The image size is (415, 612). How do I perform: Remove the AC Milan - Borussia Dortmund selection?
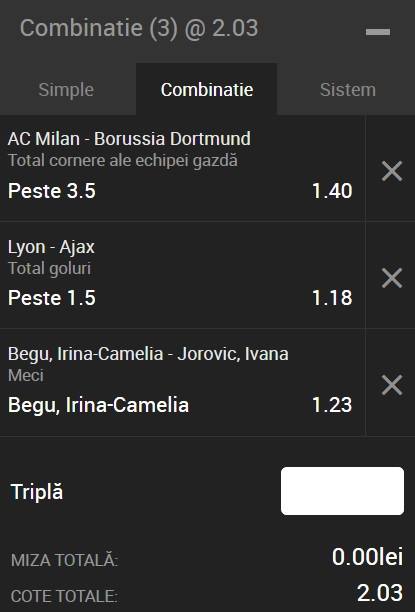[392, 171]
